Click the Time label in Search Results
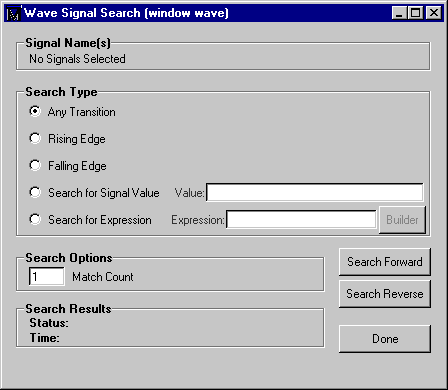The image size is (448, 390). click(x=45, y=338)
